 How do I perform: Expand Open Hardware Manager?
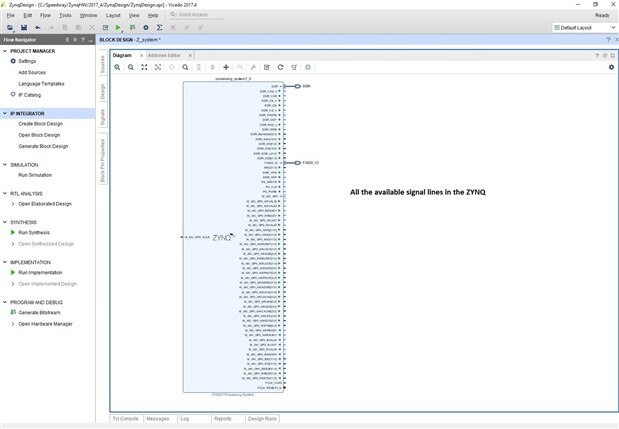pyautogui.click(x=13, y=324)
